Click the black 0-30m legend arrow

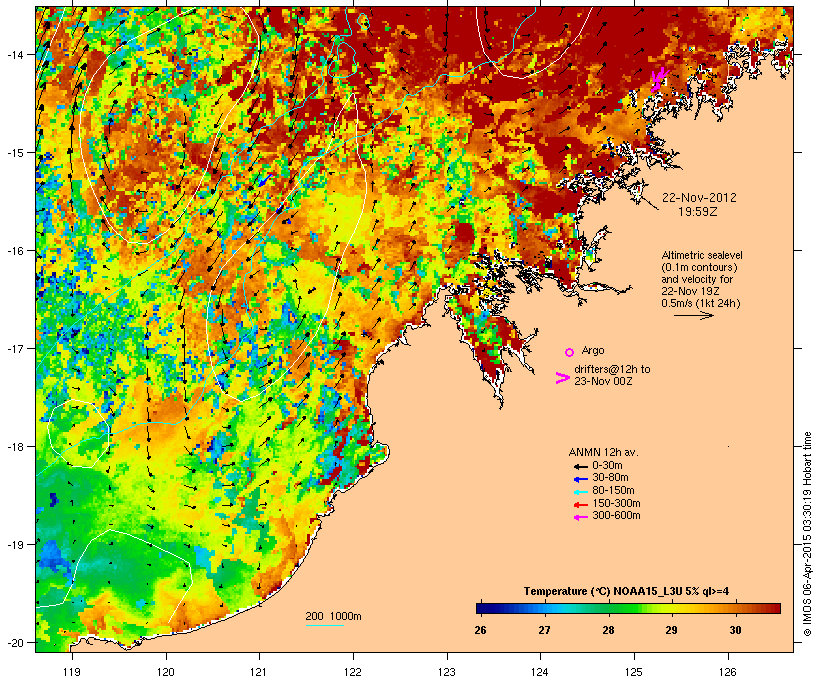click(x=580, y=467)
